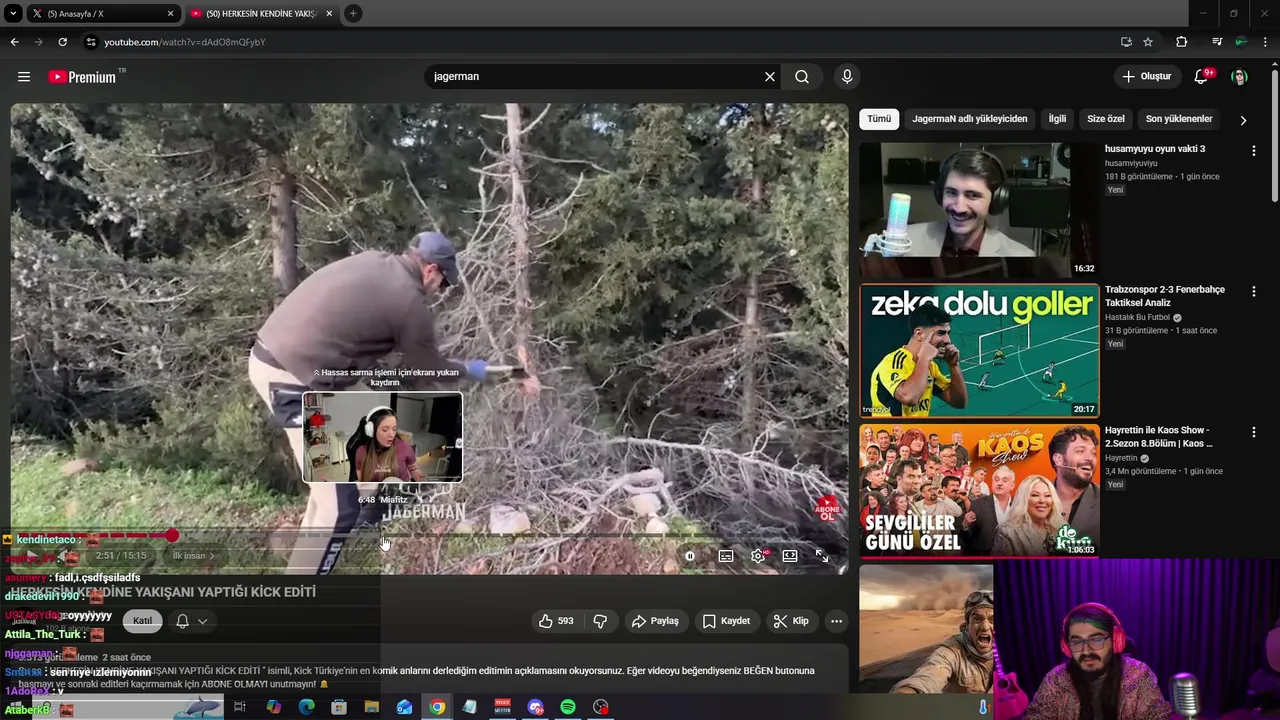Select the Tümü filter chip
Screen dimensions: 1280x720
879,119
